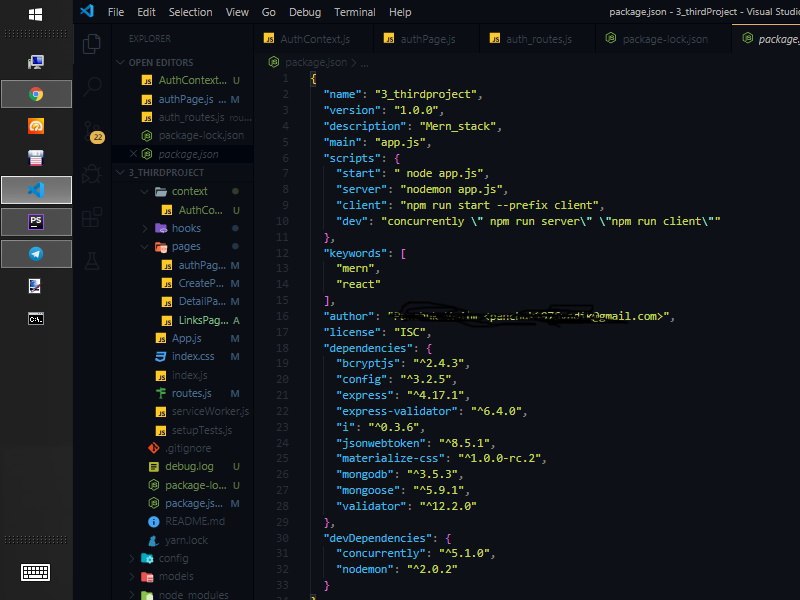Image resolution: width=800 pixels, height=600 pixels.
Task: Expand the models folder
Action: tap(132, 577)
